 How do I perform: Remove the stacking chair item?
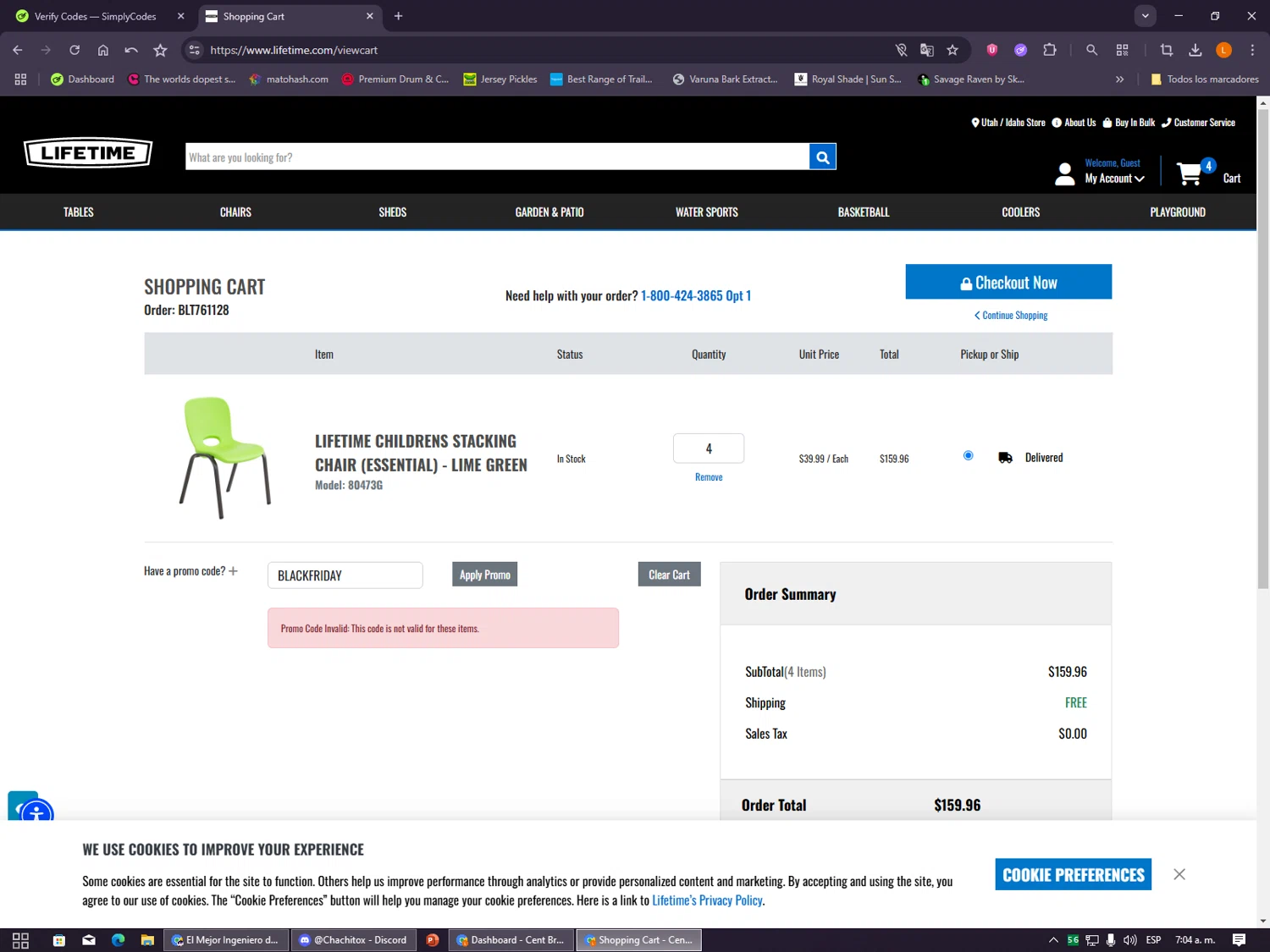coord(709,477)
